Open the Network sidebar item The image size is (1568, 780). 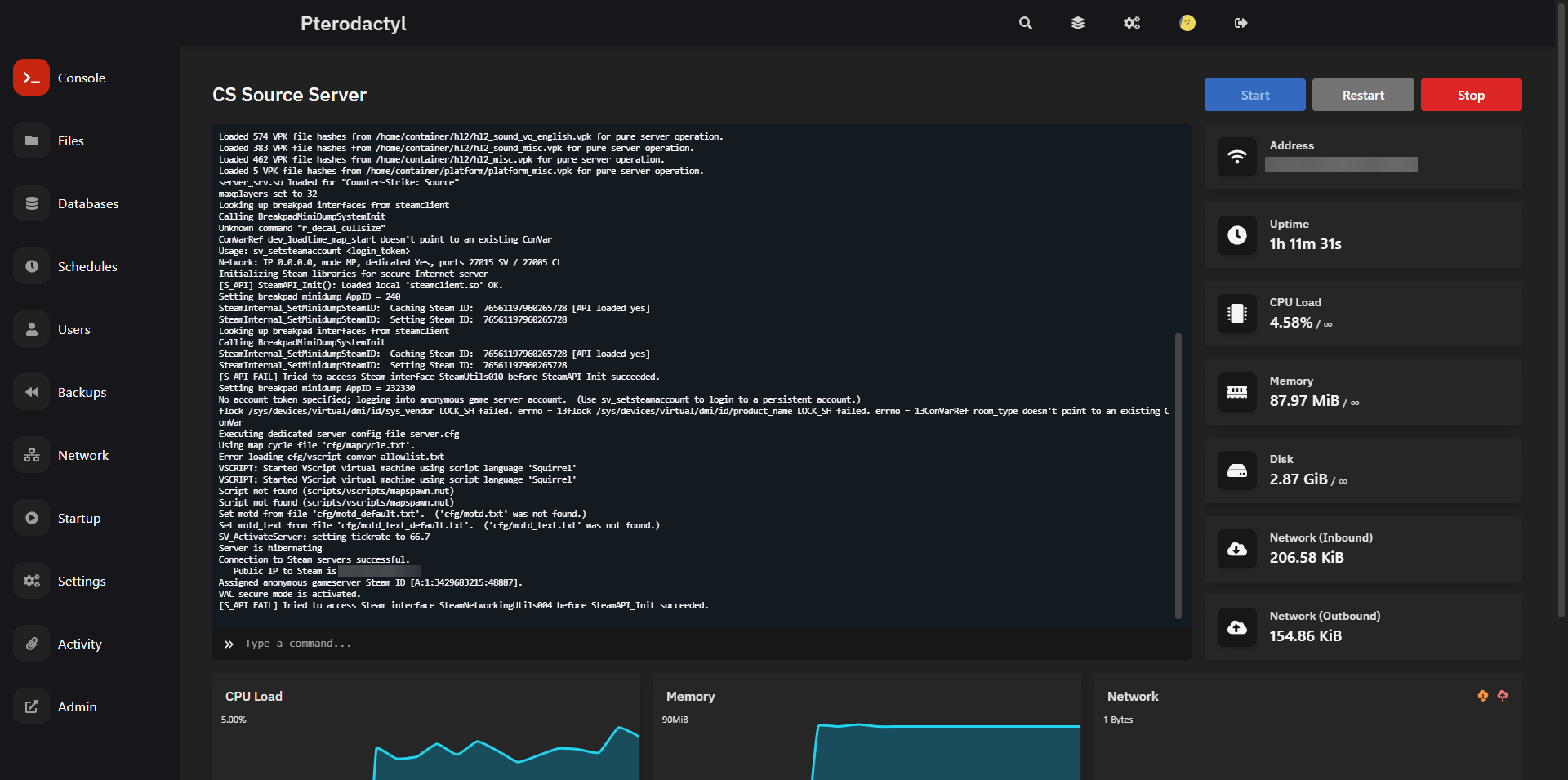coord(82,455)
